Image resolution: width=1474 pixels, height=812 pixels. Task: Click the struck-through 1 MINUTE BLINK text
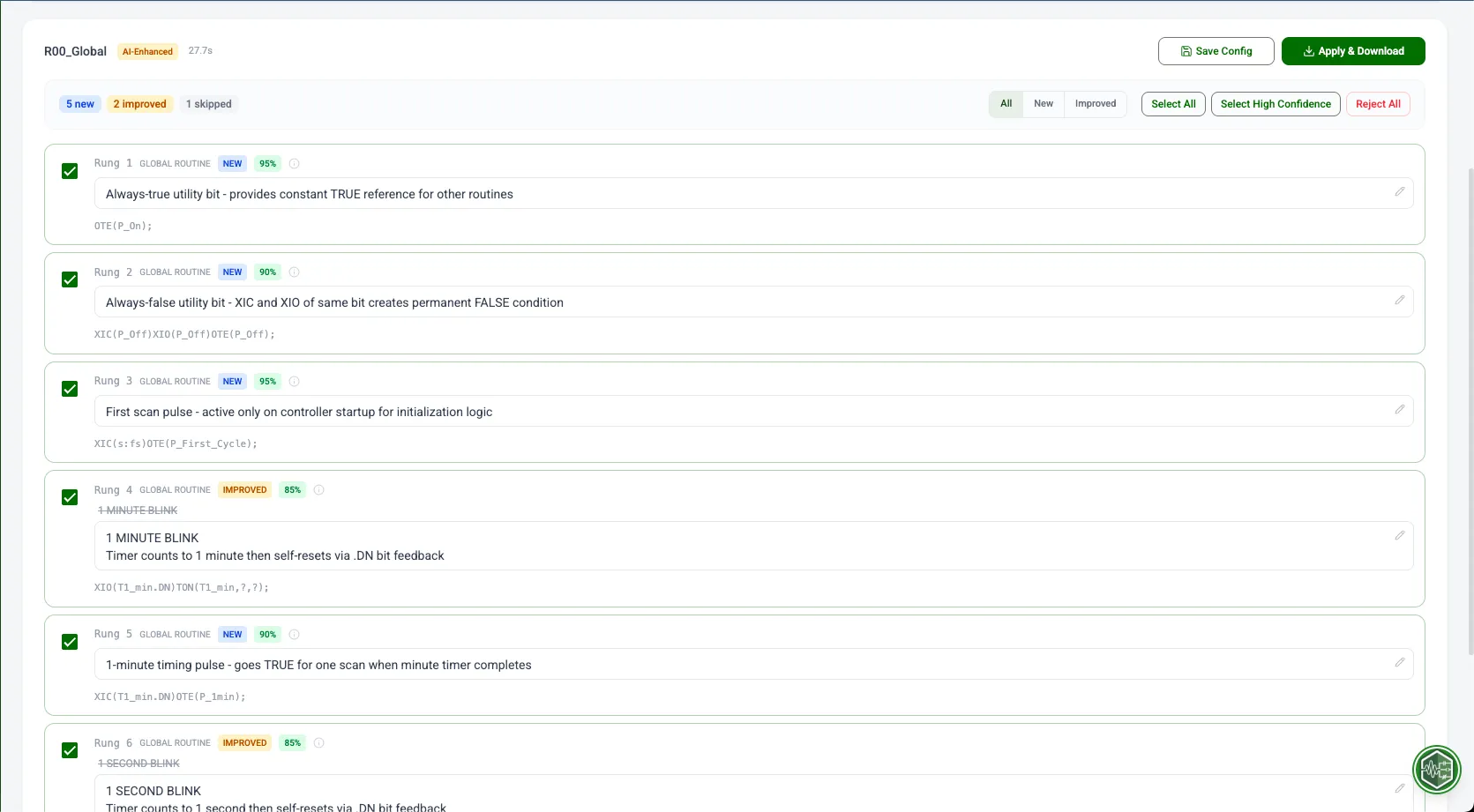click(138, 510)
